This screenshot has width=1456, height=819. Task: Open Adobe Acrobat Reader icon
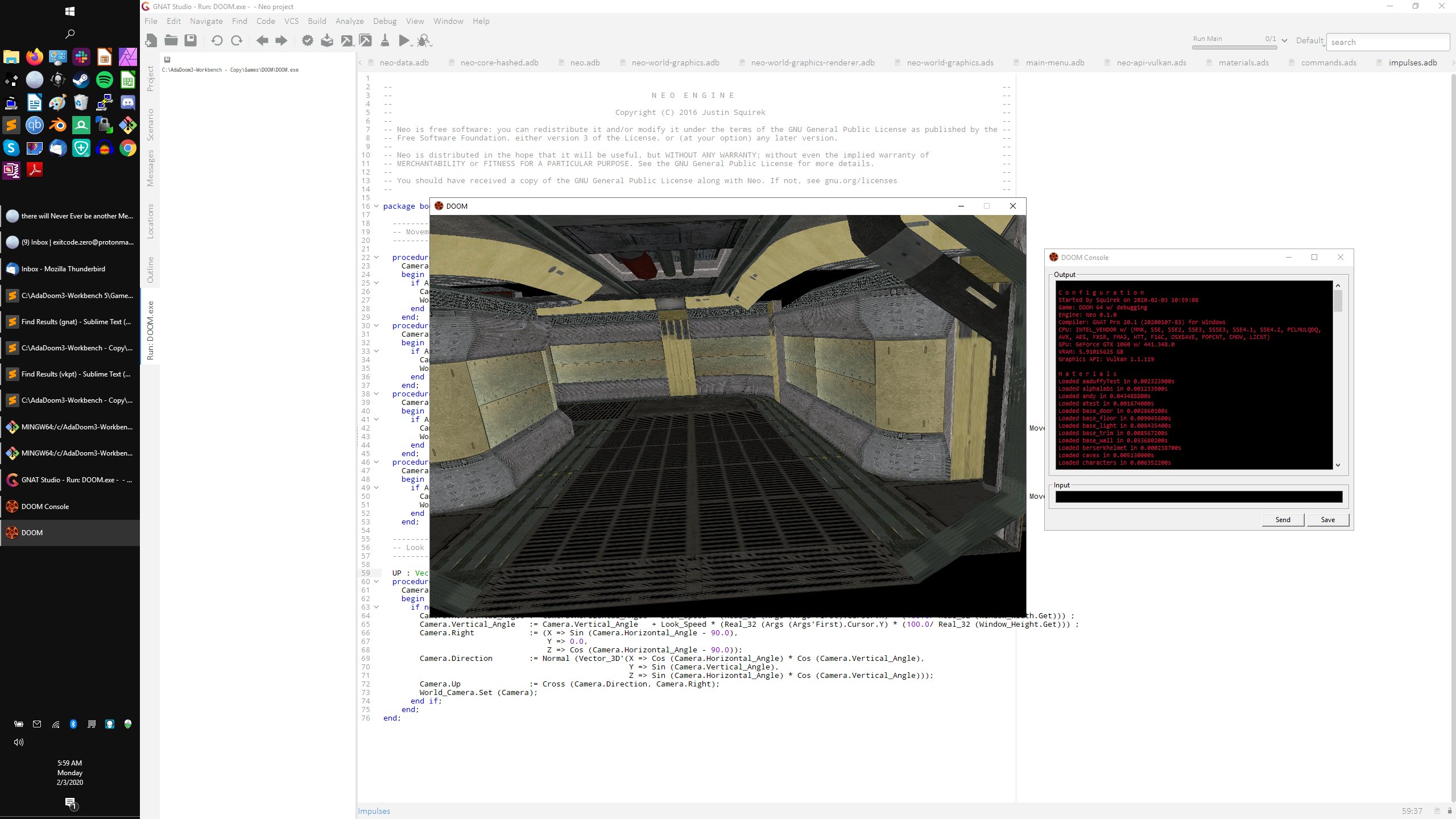pyautogui.click(x=35, y=169)
